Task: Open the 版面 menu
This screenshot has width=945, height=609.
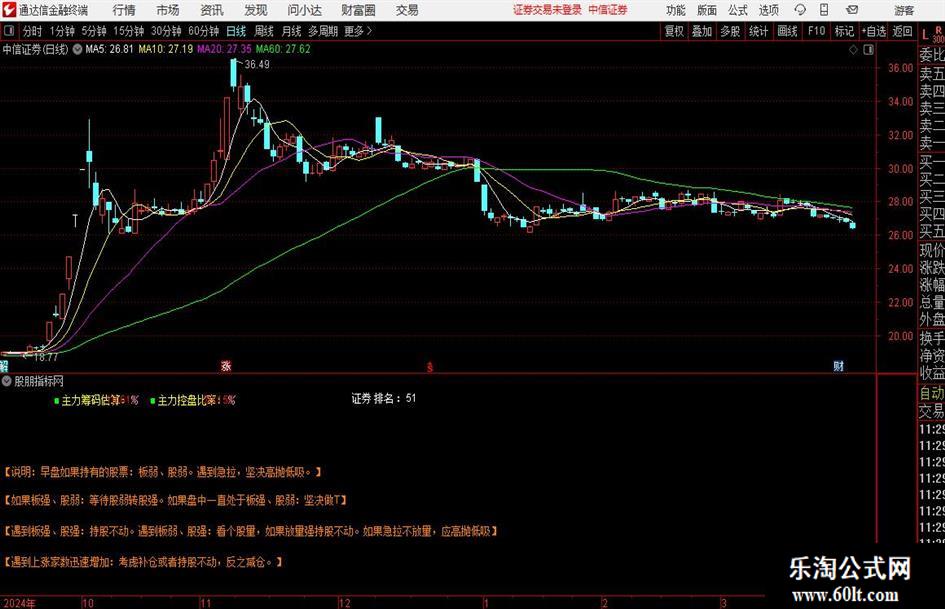Action: tap(706, 10)
